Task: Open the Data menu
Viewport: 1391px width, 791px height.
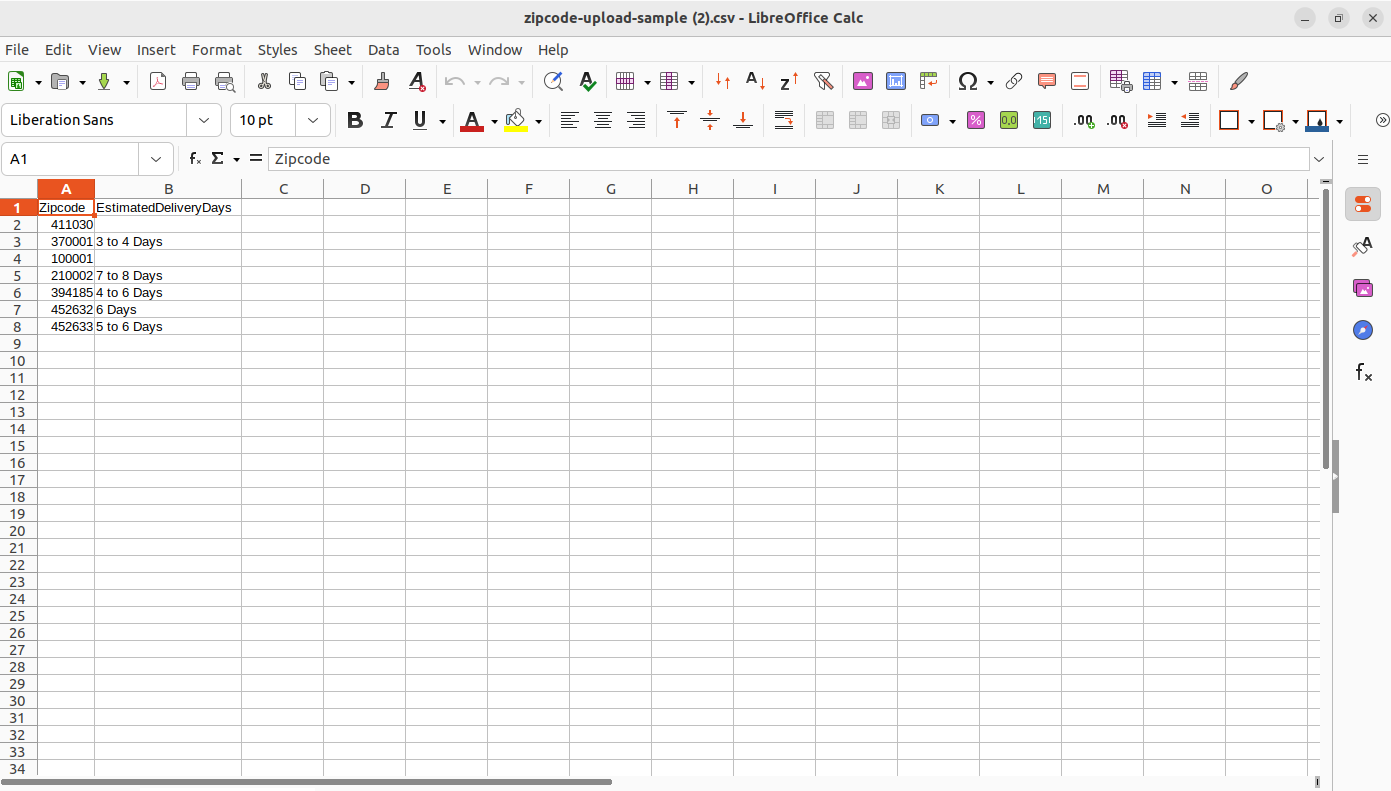Action: coord(383,50)
